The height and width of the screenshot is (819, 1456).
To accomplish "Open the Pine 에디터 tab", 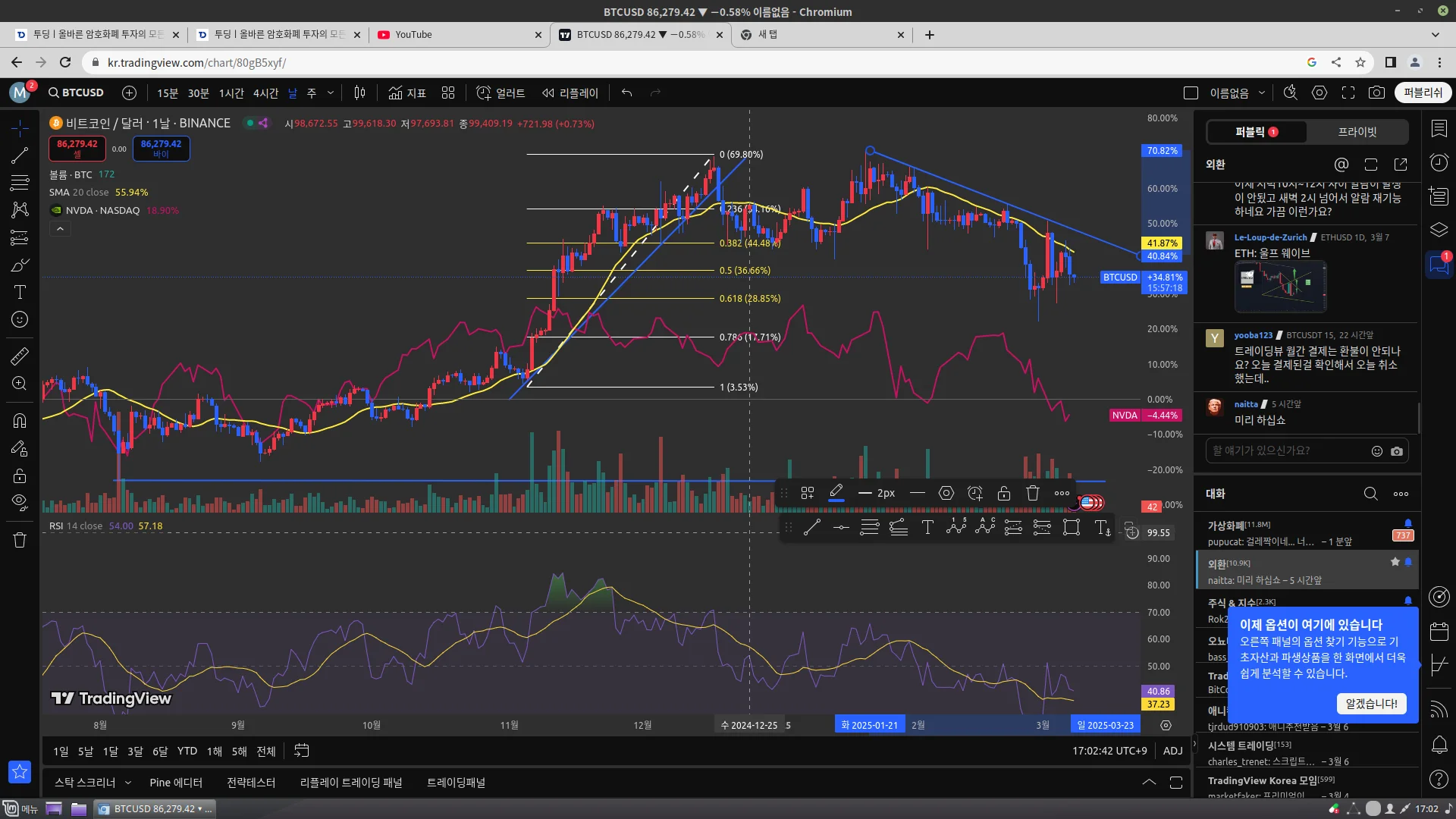I will point(176,783).
